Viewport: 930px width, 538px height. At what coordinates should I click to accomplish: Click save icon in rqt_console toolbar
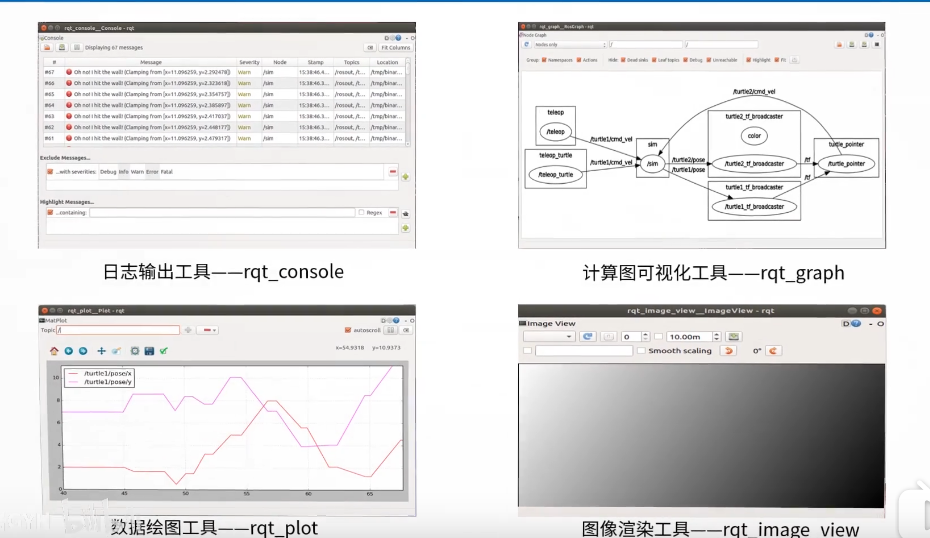click(x=62, y=47)
